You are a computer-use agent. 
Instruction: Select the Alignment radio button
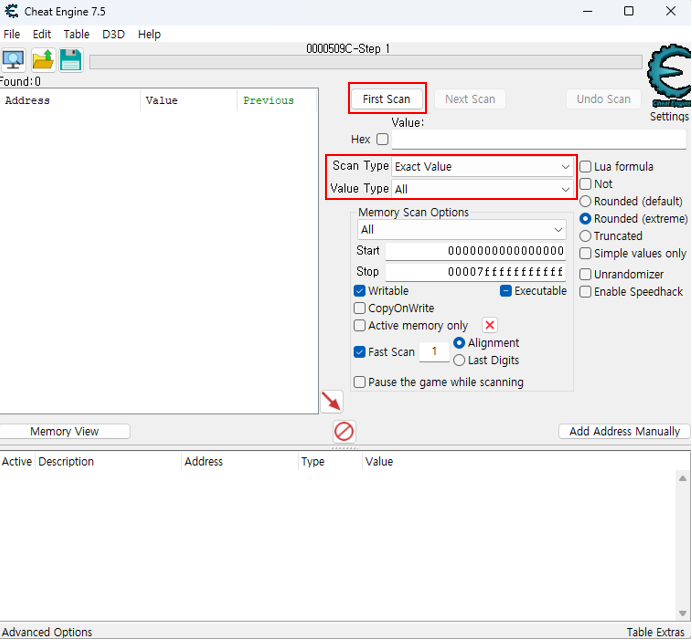(459, 343)
